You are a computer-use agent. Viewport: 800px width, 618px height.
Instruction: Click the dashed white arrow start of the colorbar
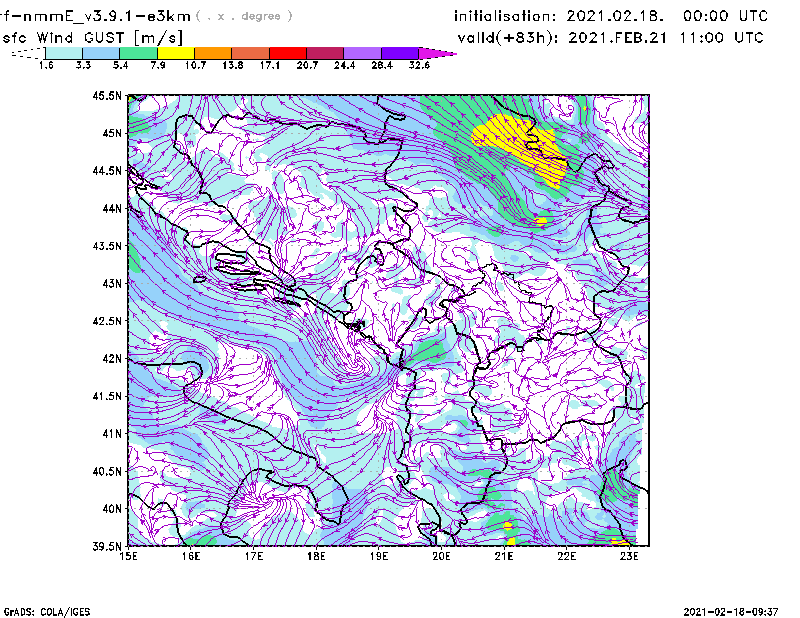28,53
